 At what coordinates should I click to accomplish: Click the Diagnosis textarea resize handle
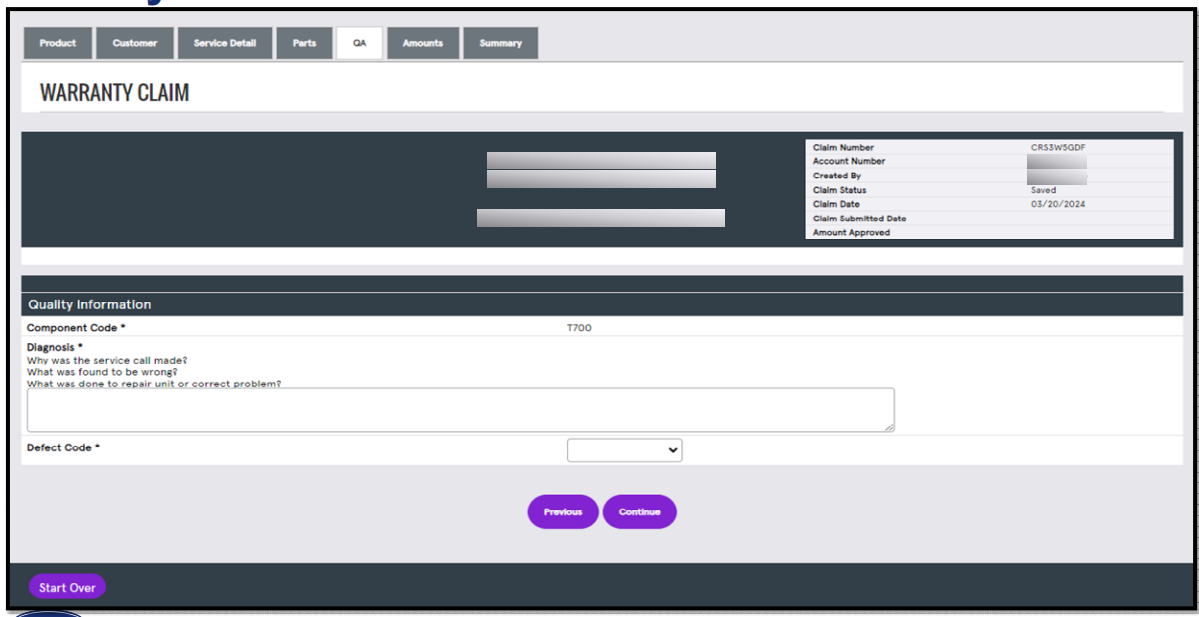tap(888, 425)
